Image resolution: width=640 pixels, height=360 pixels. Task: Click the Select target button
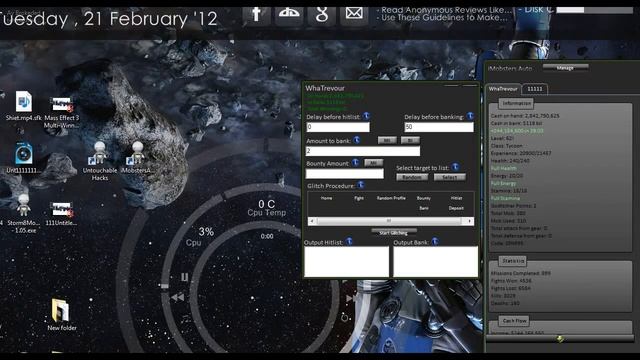coord(449,177)
